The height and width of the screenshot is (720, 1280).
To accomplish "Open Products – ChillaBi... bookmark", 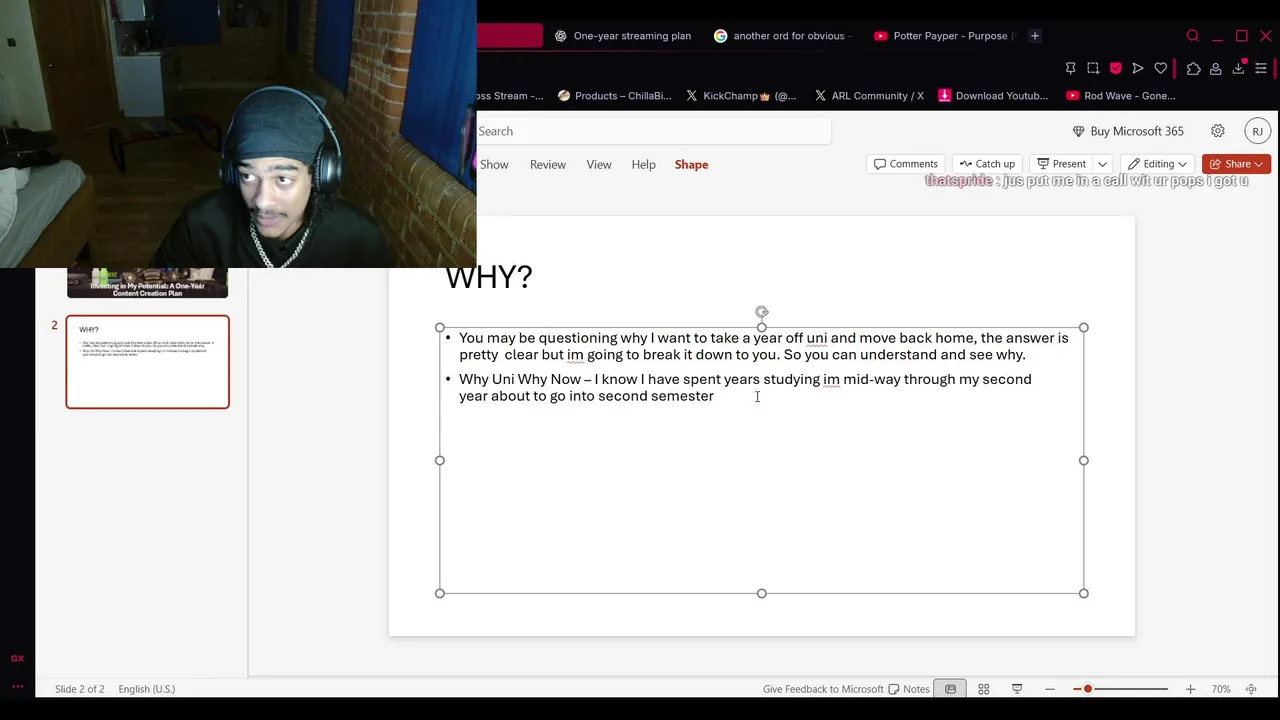I will (615, 96).
